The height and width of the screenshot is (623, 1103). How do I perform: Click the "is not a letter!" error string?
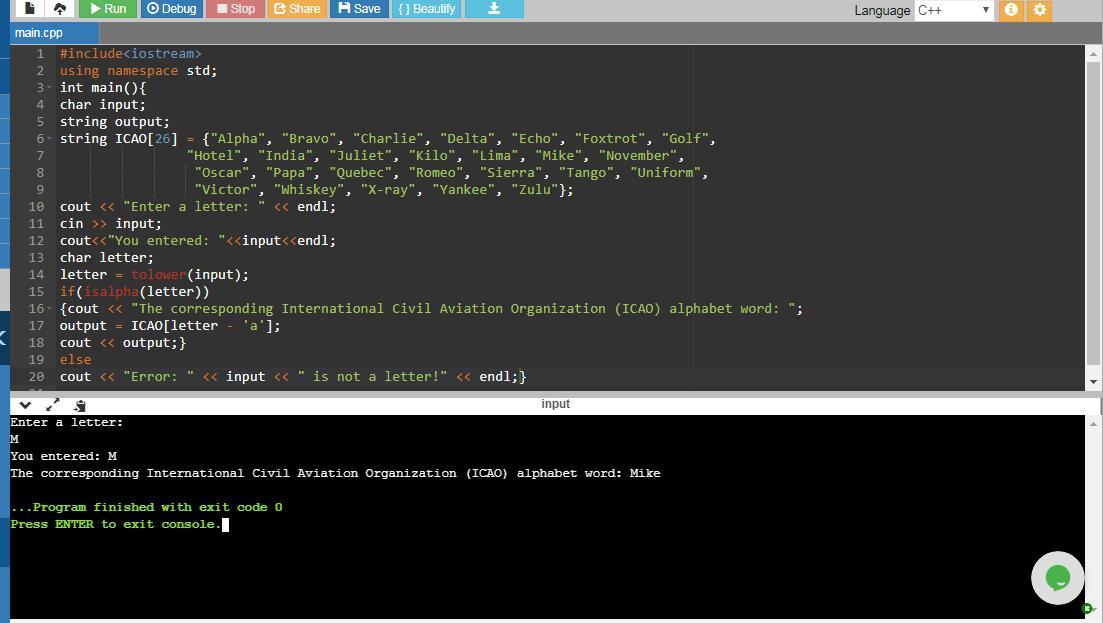pyautogui.click(x=372, y=377)
